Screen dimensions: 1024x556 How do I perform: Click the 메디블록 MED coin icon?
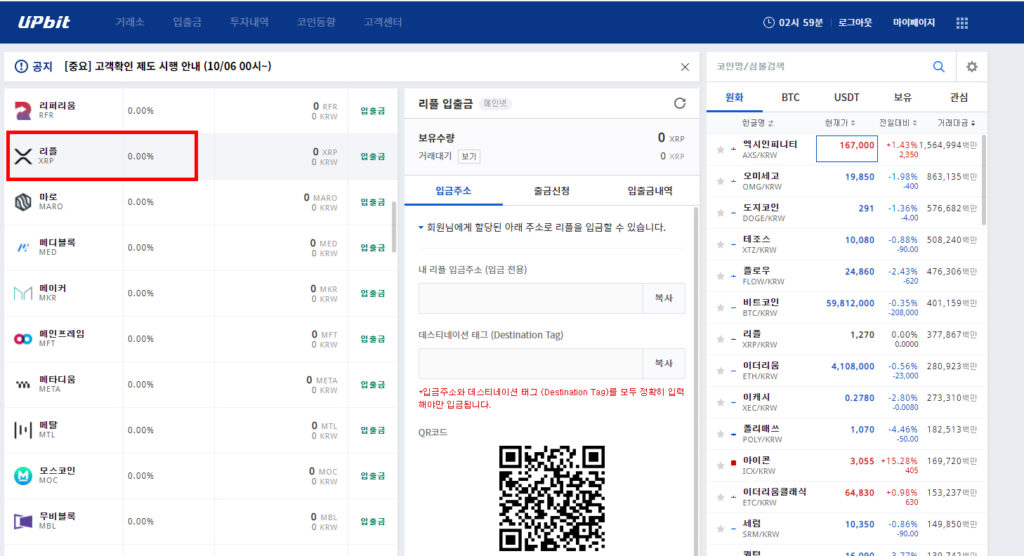point(23,248)
